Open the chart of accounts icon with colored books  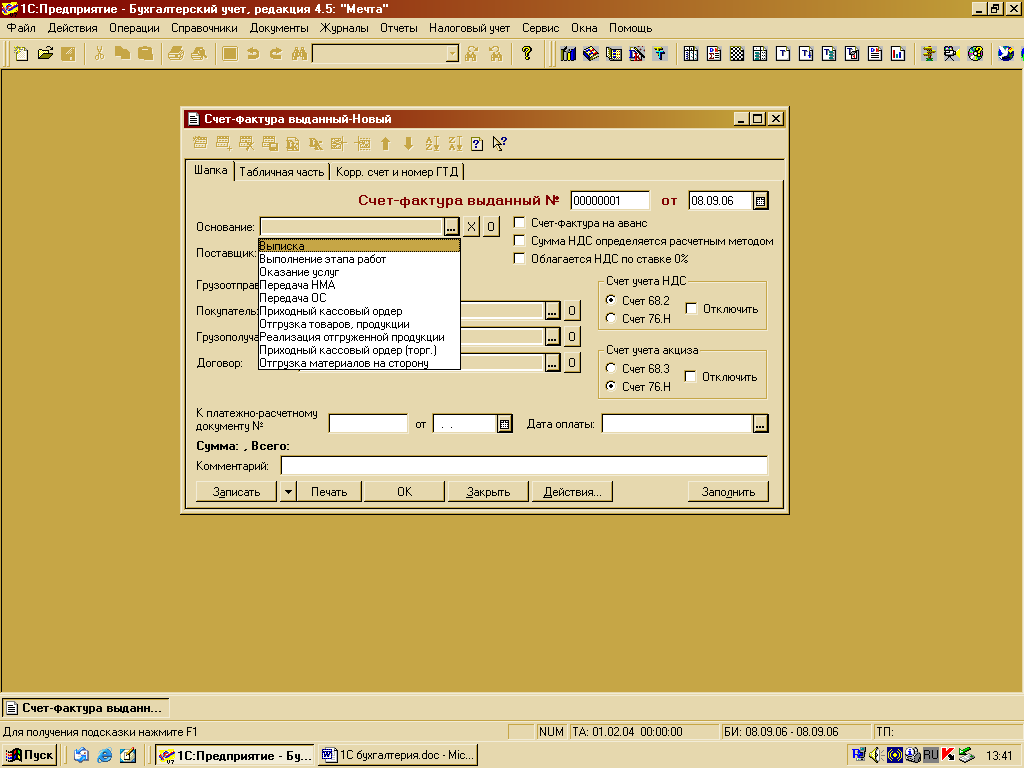568,54
